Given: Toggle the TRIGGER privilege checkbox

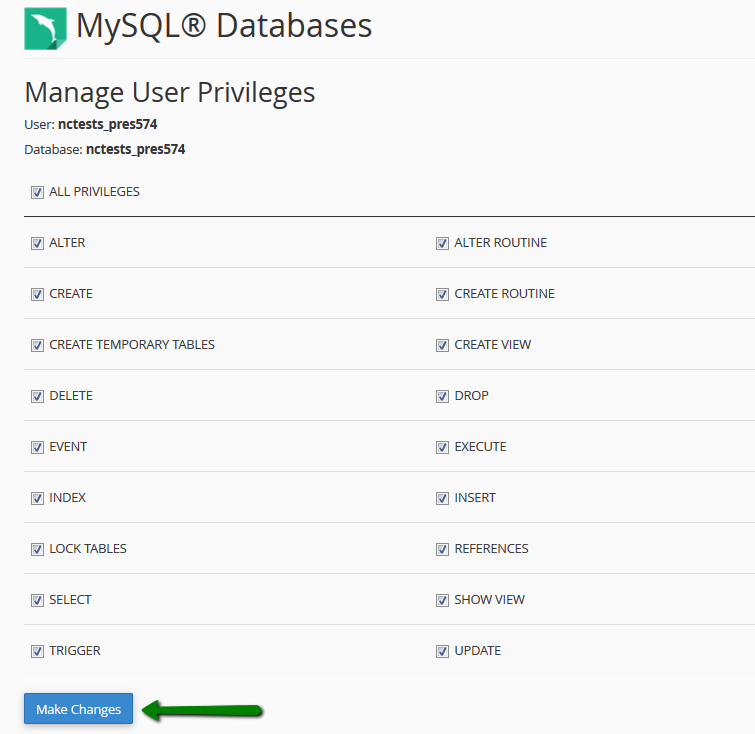Looking at the screenshot, I should [37, 652].
